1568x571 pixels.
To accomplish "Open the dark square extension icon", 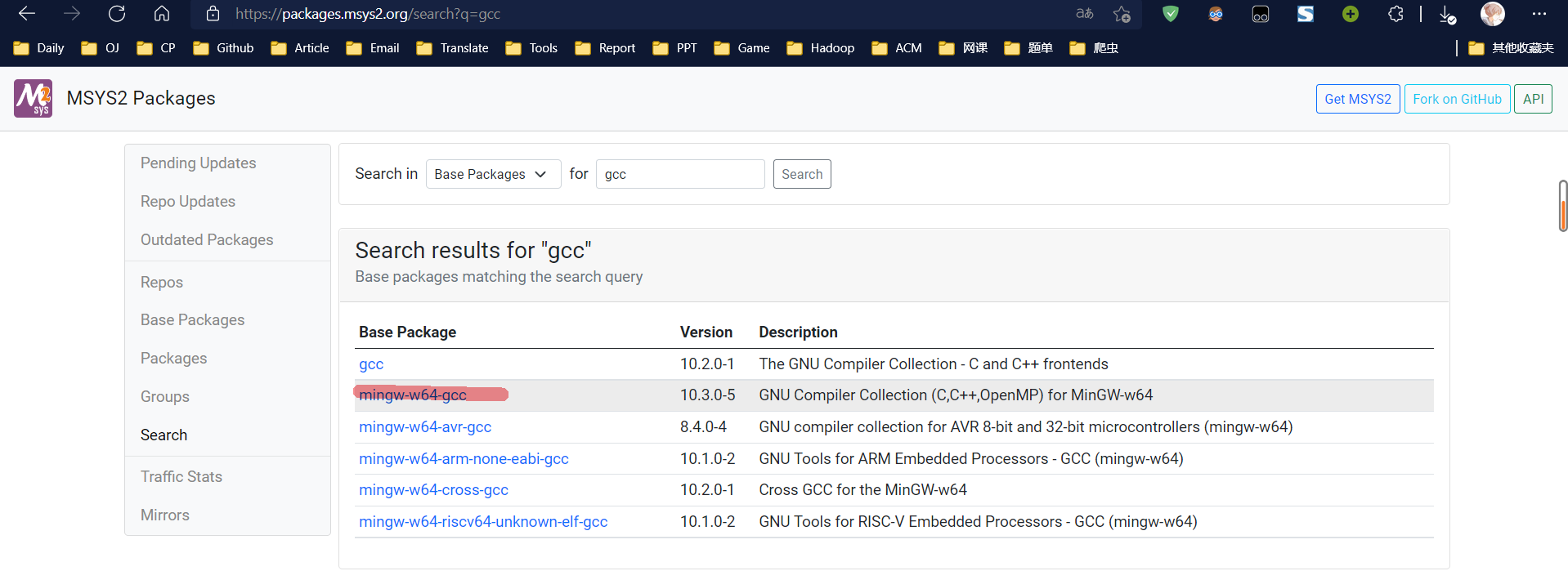I will 1261,14.
